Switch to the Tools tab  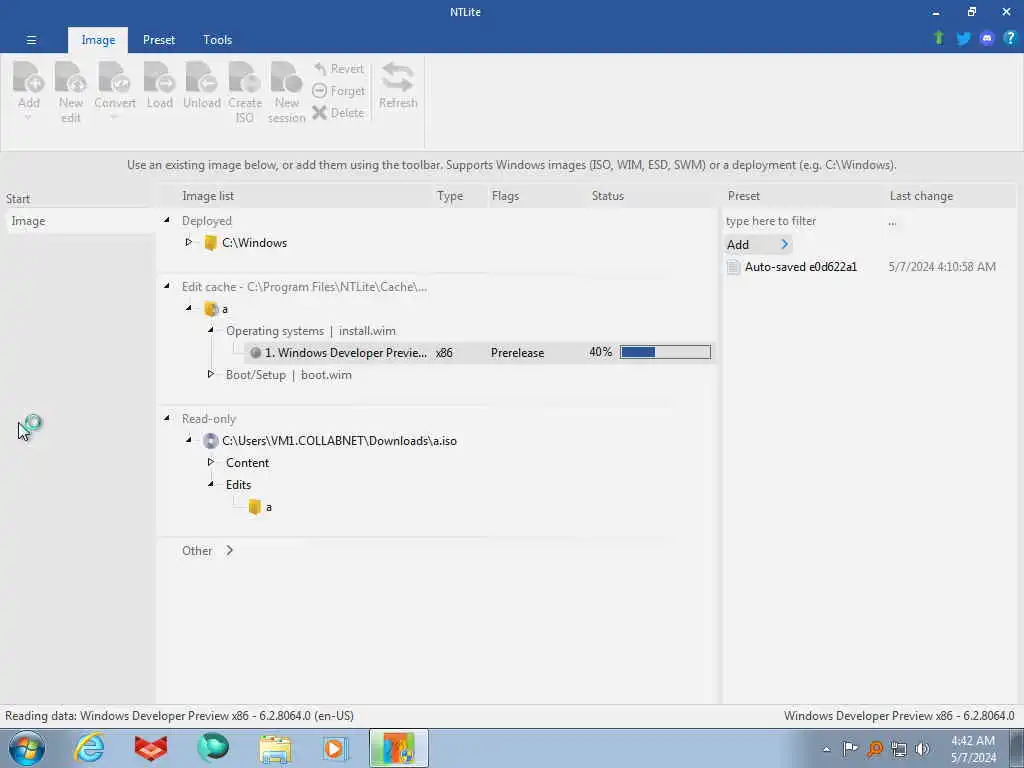pyautogui.click(x=217, y=40)
